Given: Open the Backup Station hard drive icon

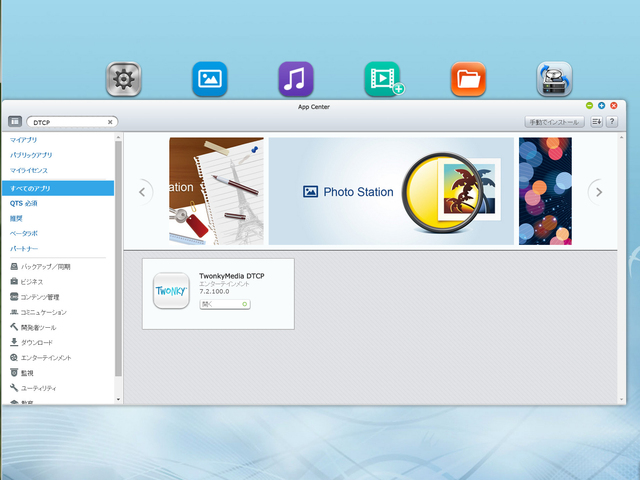Looking at the screenshot, I should (x=554, y=79).
